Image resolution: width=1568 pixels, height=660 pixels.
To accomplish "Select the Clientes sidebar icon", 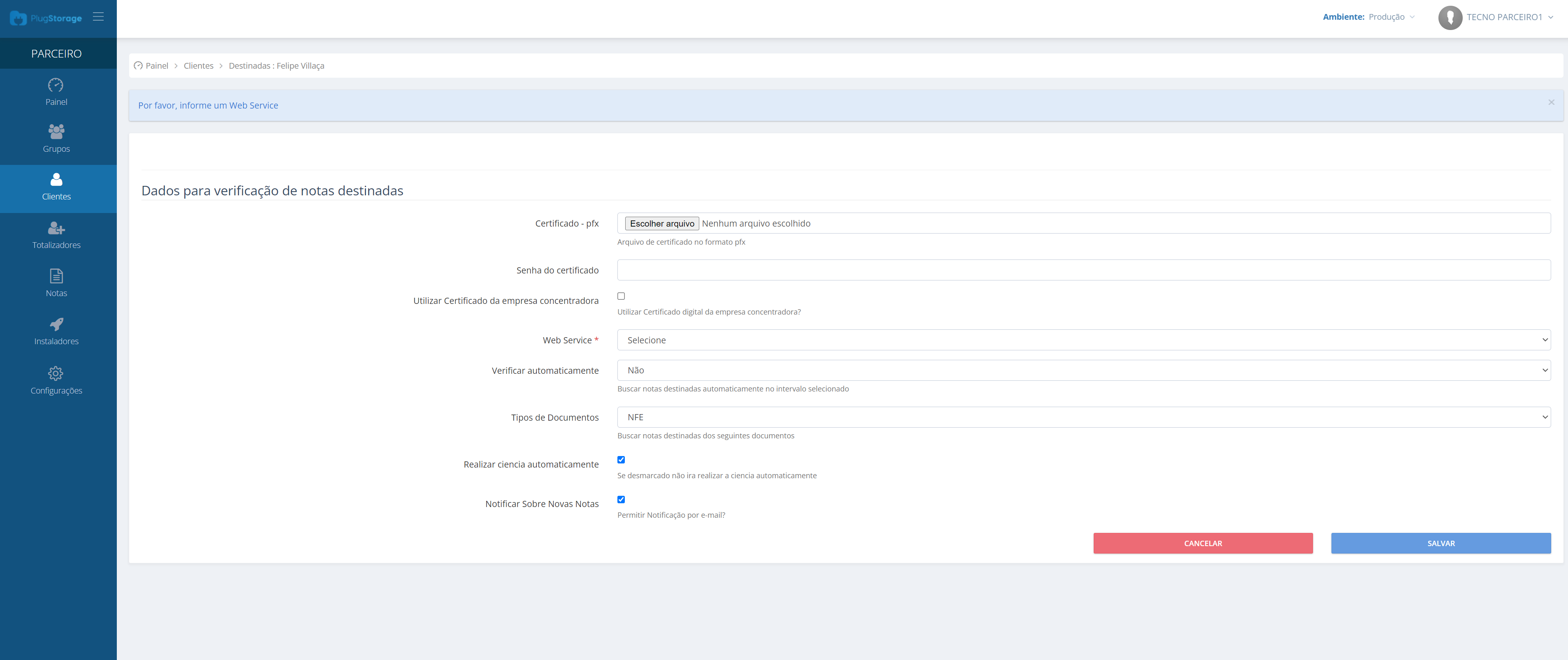I will [x=56, y=179].
